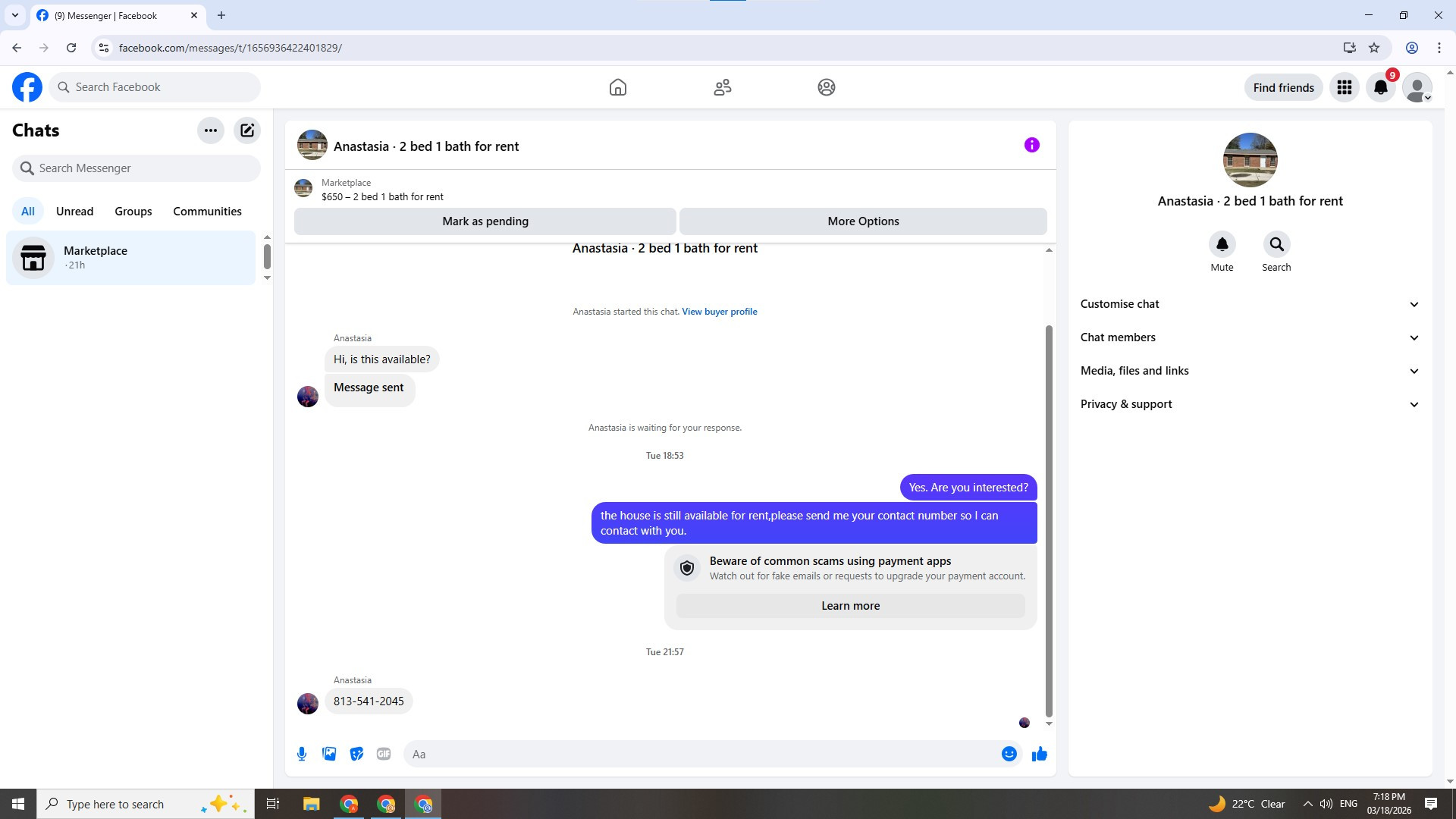Click the voice clip microphone icon

pos(302,754)
